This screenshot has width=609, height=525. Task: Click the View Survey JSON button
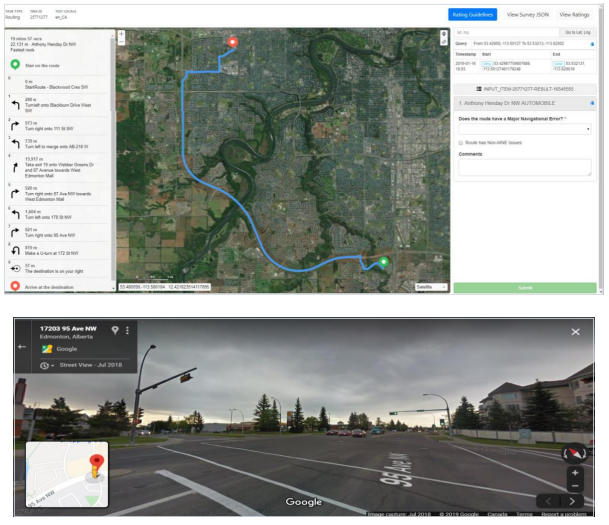point(527,15)
